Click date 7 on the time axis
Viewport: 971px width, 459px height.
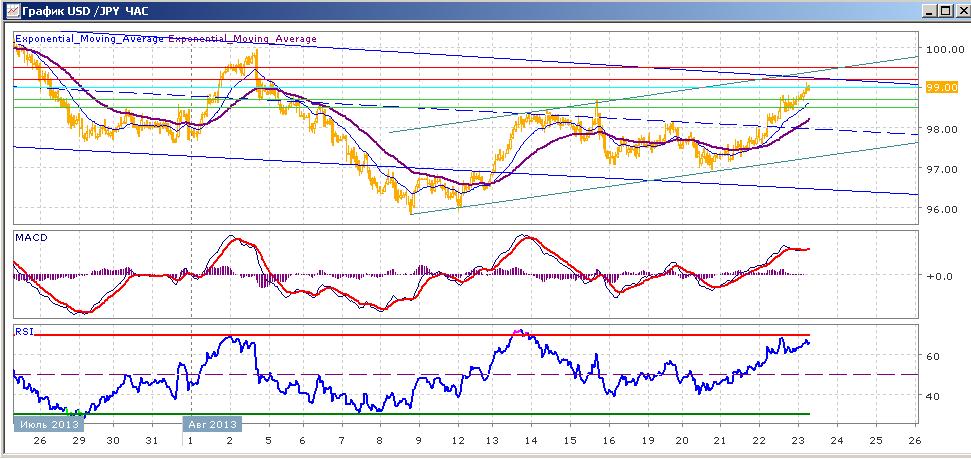coord(342,440)
